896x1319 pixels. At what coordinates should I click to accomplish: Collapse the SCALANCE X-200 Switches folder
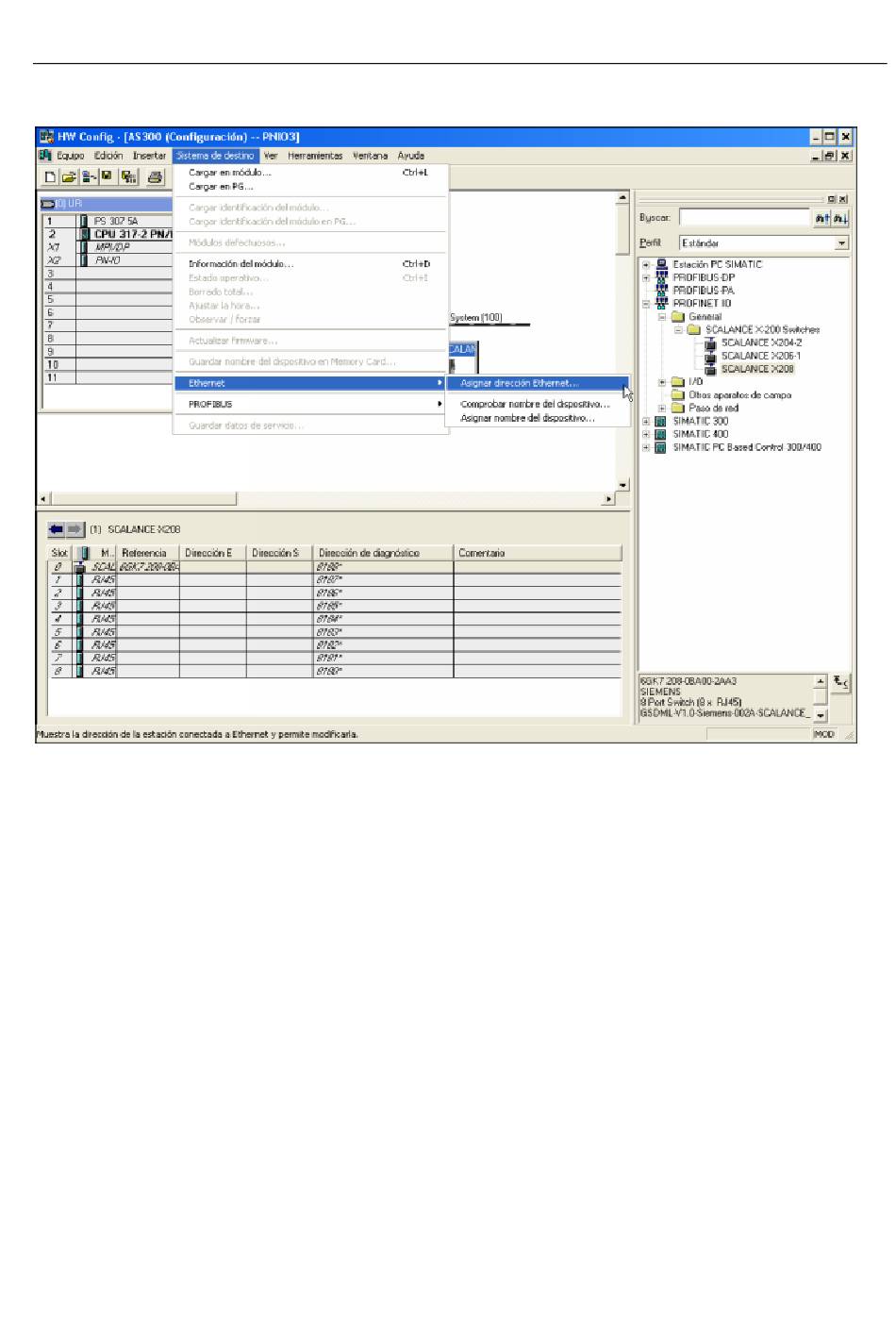tap(678, 330)
